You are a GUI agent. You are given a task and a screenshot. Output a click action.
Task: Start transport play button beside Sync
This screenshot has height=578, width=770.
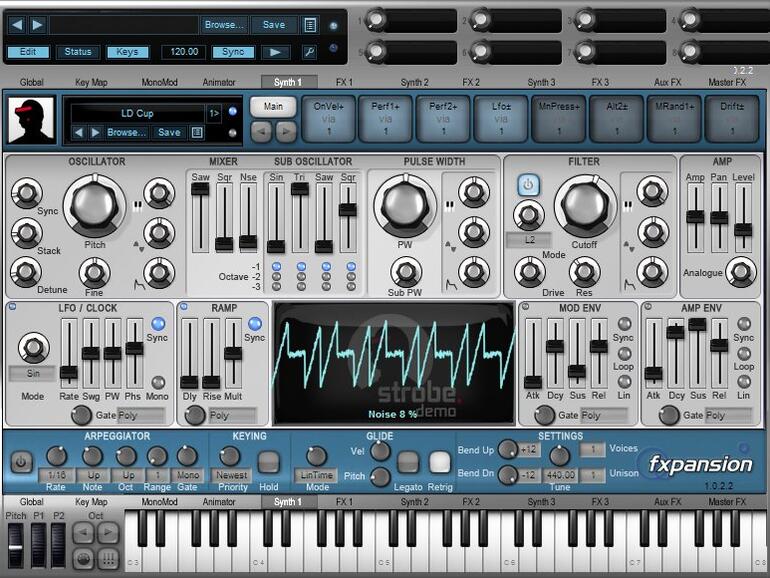click(x=275, y=52)
